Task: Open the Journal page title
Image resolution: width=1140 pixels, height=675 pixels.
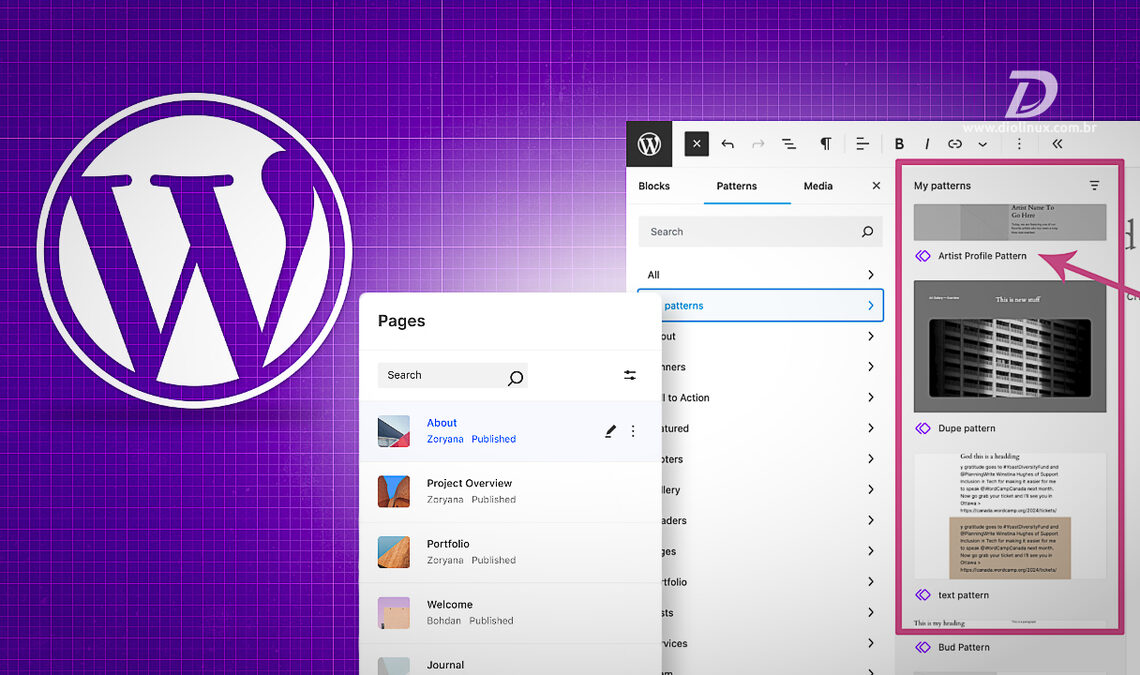Action: pyautogui.click(x=445, y=665)
